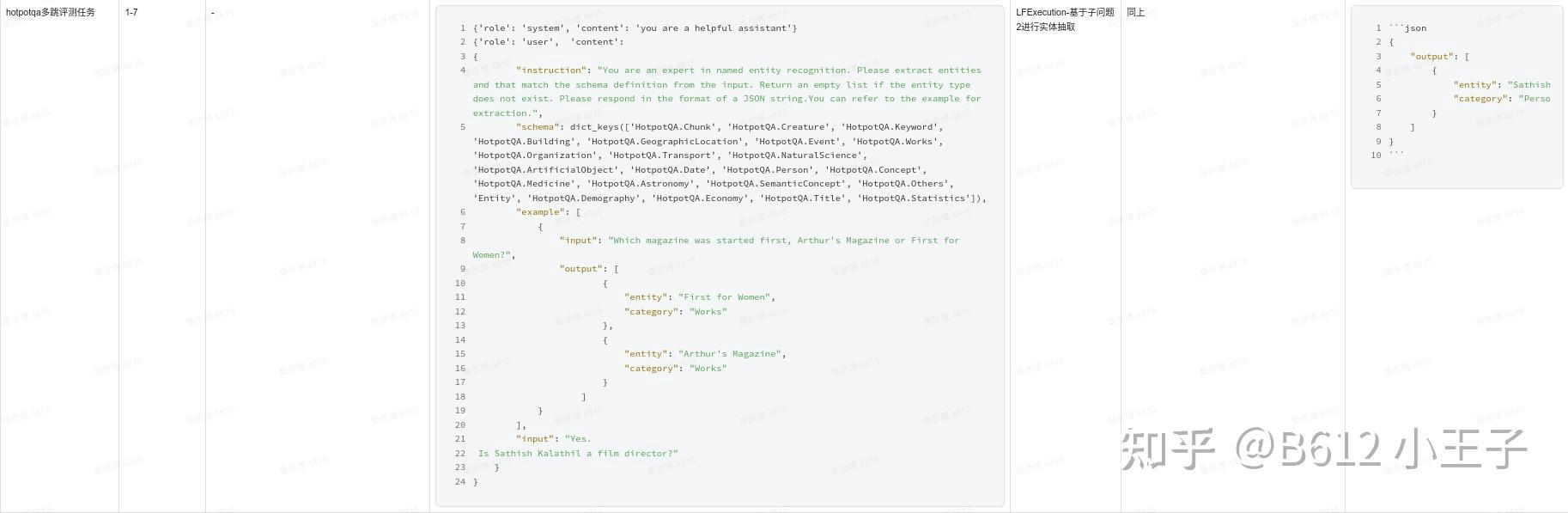Click the text "Is Sathish Kalathil a film director?"

click(x=578, y=454)
